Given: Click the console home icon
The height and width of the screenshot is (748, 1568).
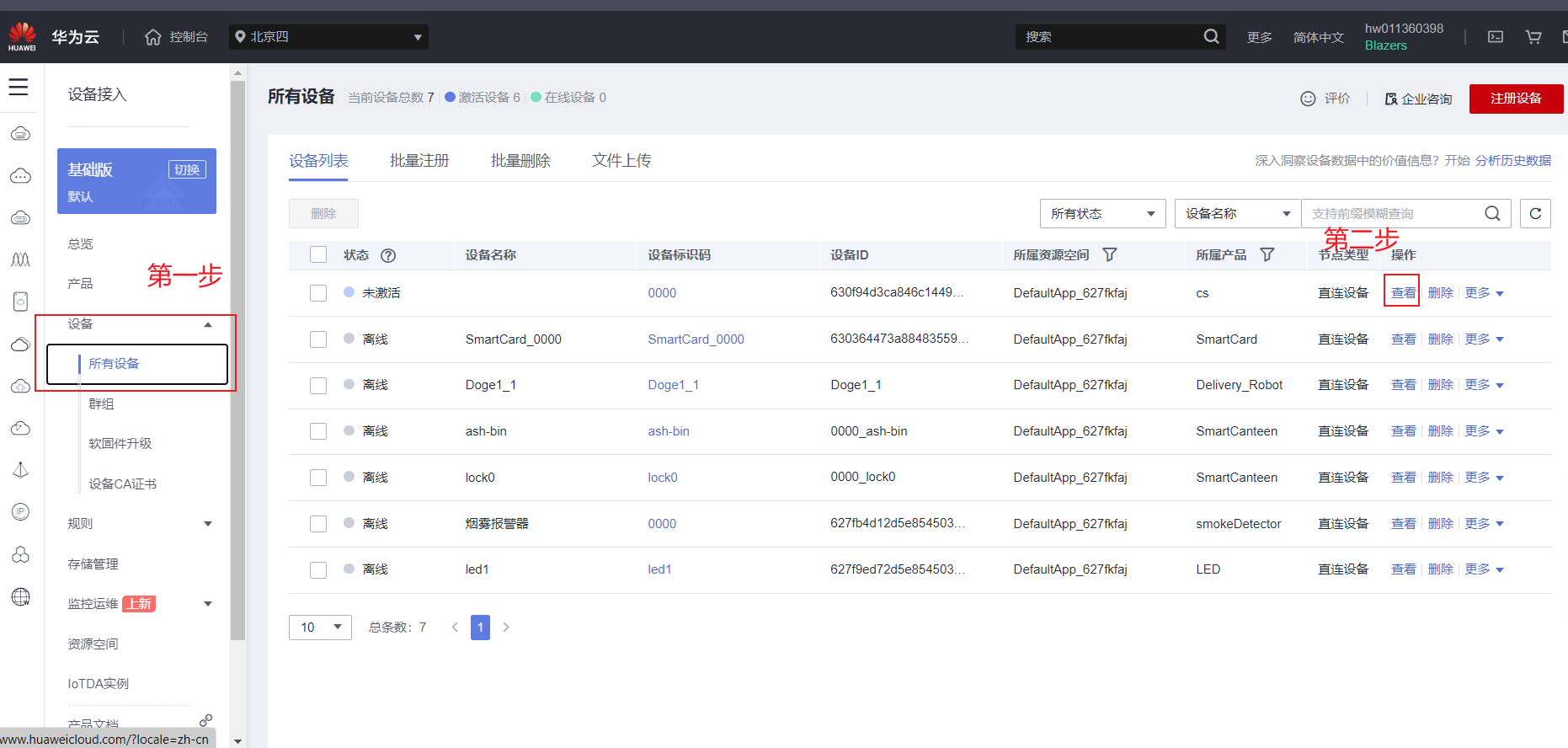Looking at the screenshot, I should click(153, 37).
